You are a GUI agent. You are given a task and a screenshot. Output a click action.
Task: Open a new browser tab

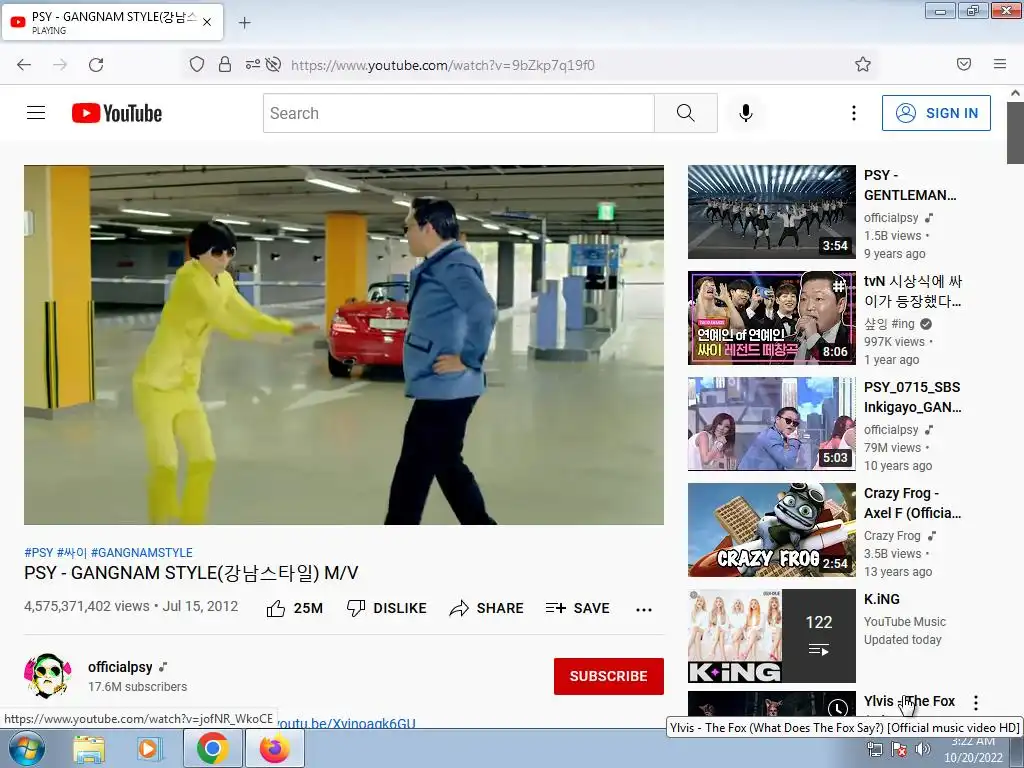click(x=244, y=23)
